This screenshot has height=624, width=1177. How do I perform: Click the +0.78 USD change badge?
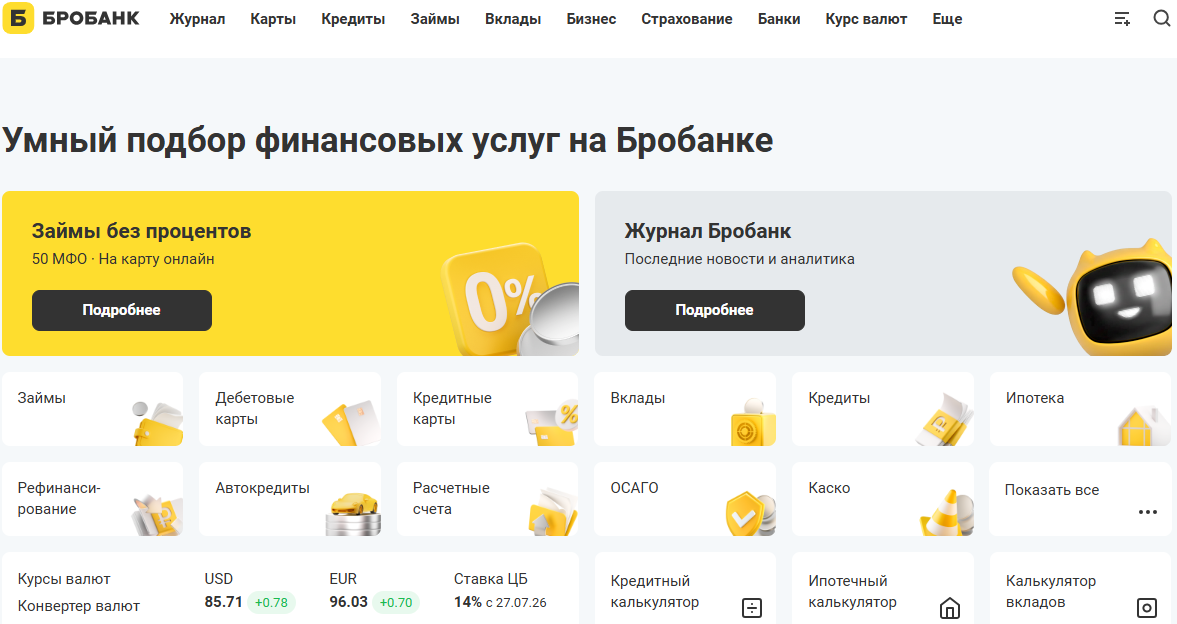(271, 602)
